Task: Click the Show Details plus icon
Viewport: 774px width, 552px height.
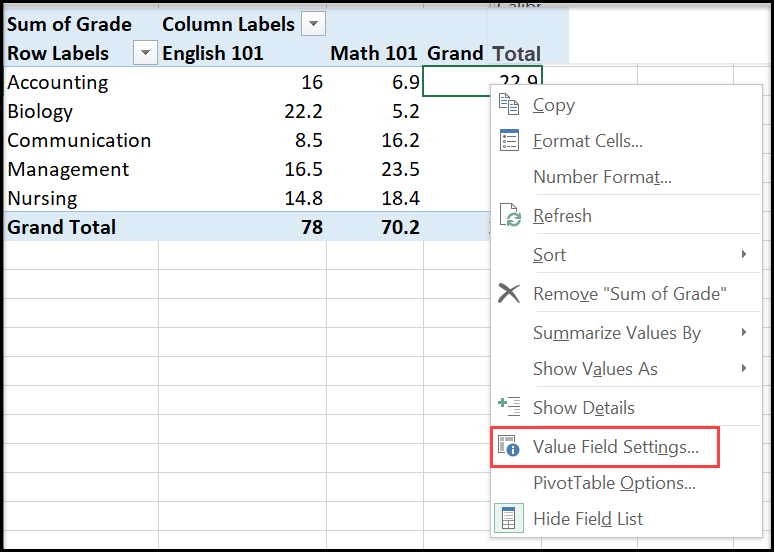Action: [509, 406]
